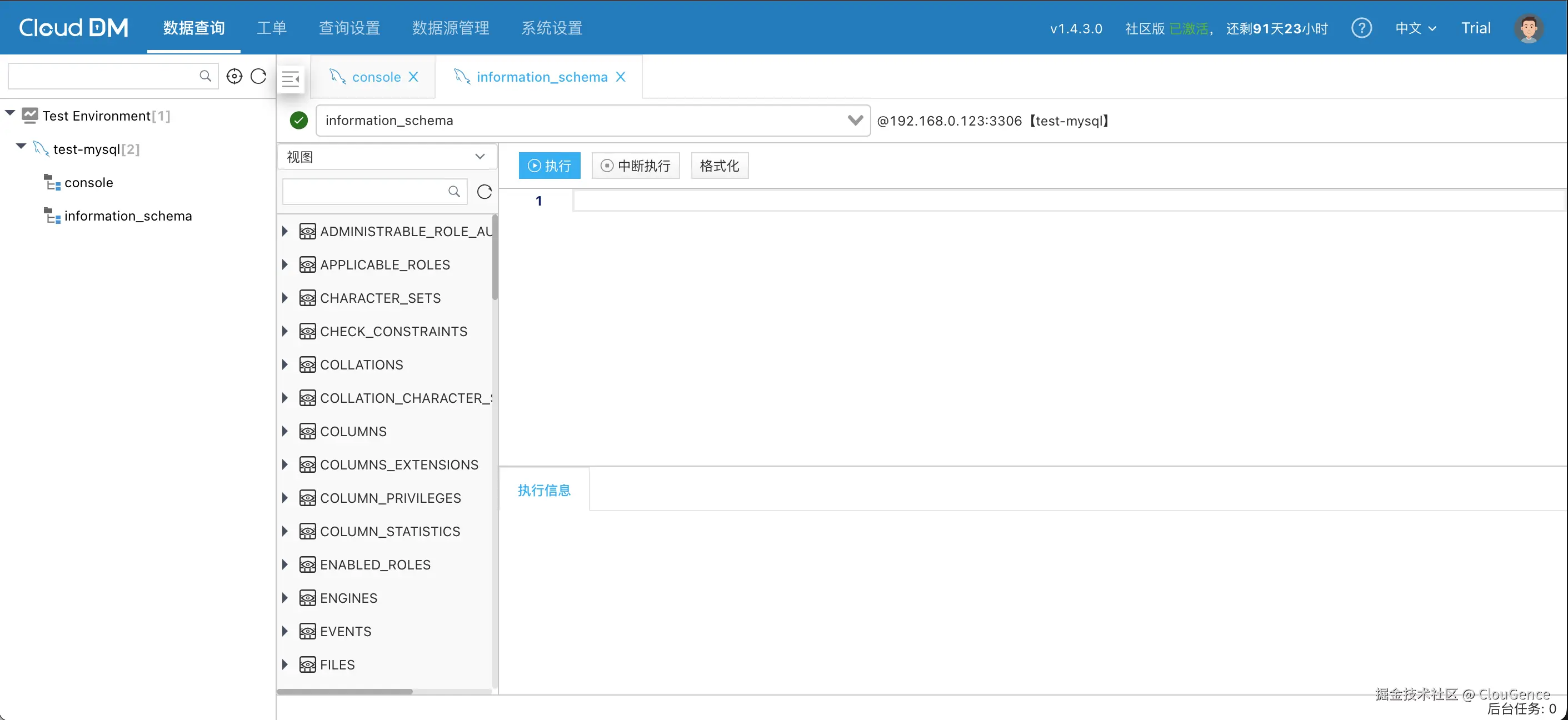Open the help question mark icon
This screenshot has height=720, width=1568.
(1361, 28)
